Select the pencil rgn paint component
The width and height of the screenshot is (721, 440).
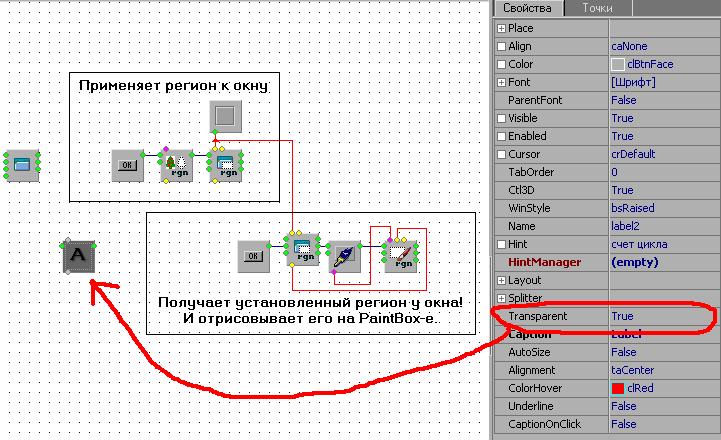click(401, 255)
